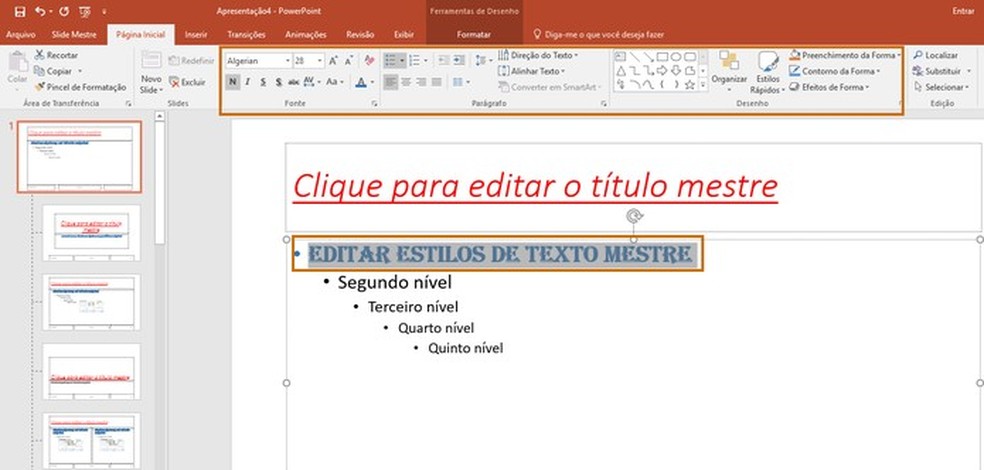The image size is (984, 470).
Task: Align text to the left
Action: 390,82
